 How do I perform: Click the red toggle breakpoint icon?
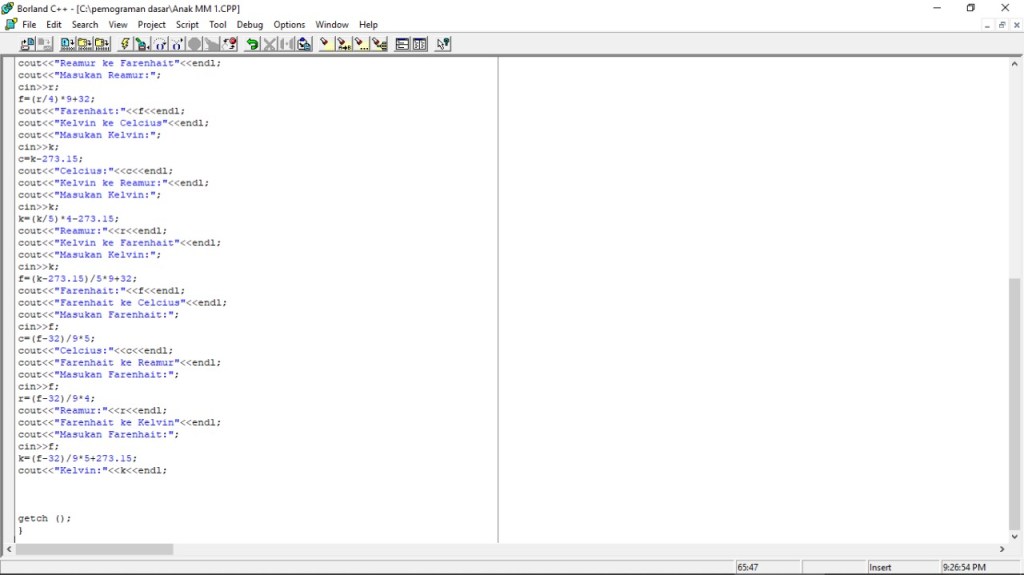point(229,44)
